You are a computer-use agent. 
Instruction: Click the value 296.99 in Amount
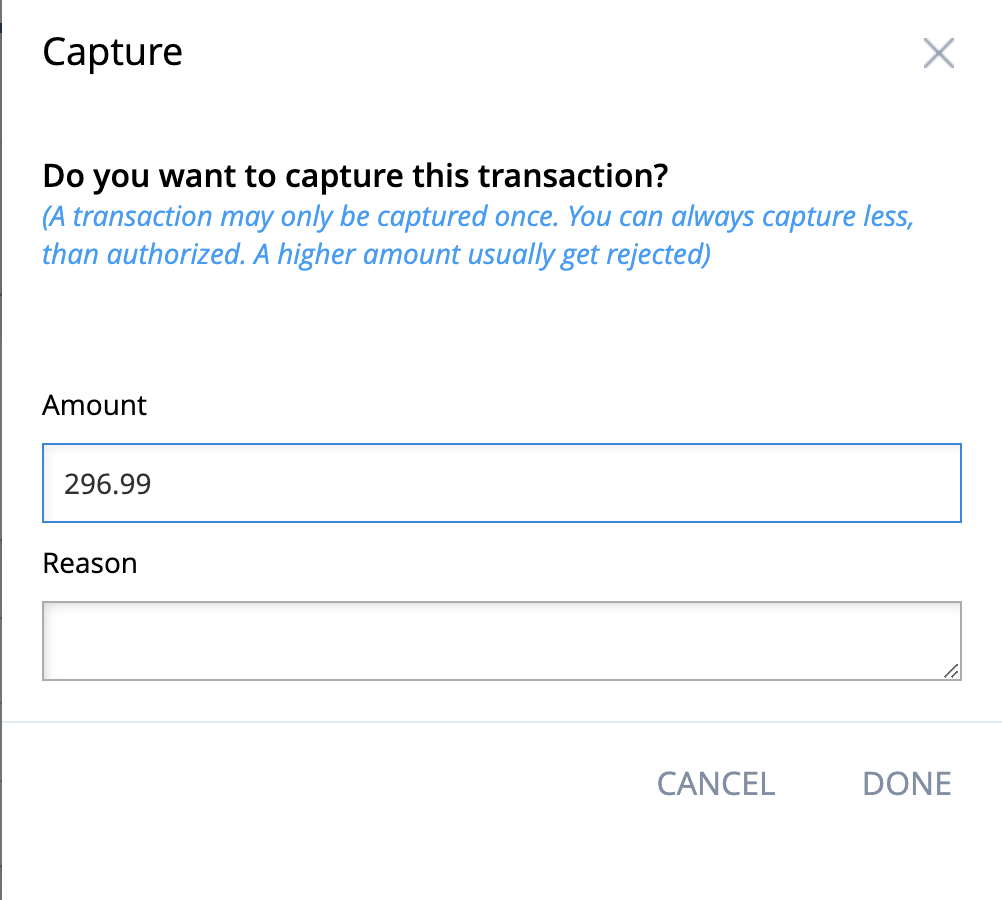tap(107, 483)
